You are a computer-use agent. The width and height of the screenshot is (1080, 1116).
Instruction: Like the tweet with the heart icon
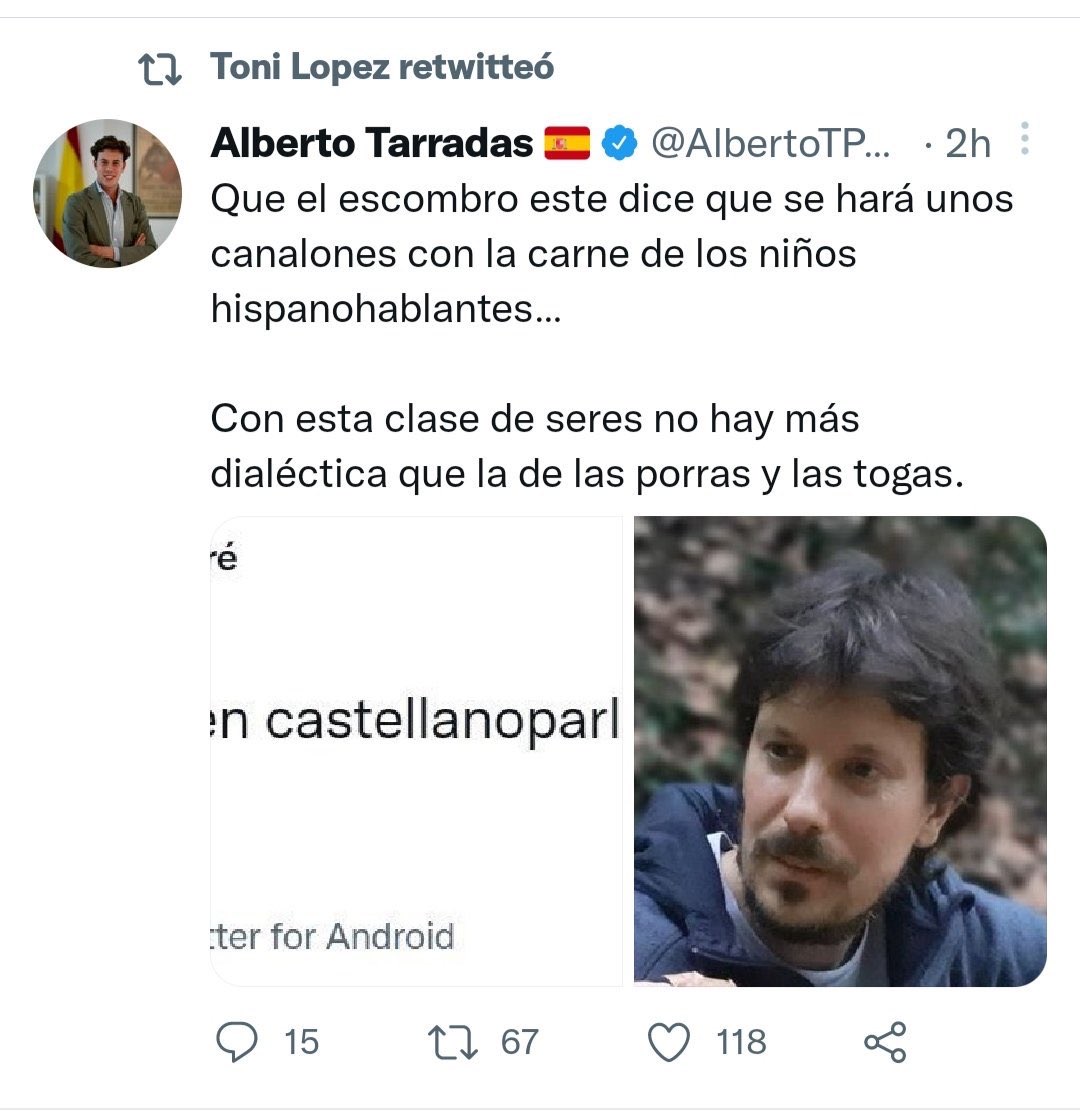click(x=669, y=1042)
